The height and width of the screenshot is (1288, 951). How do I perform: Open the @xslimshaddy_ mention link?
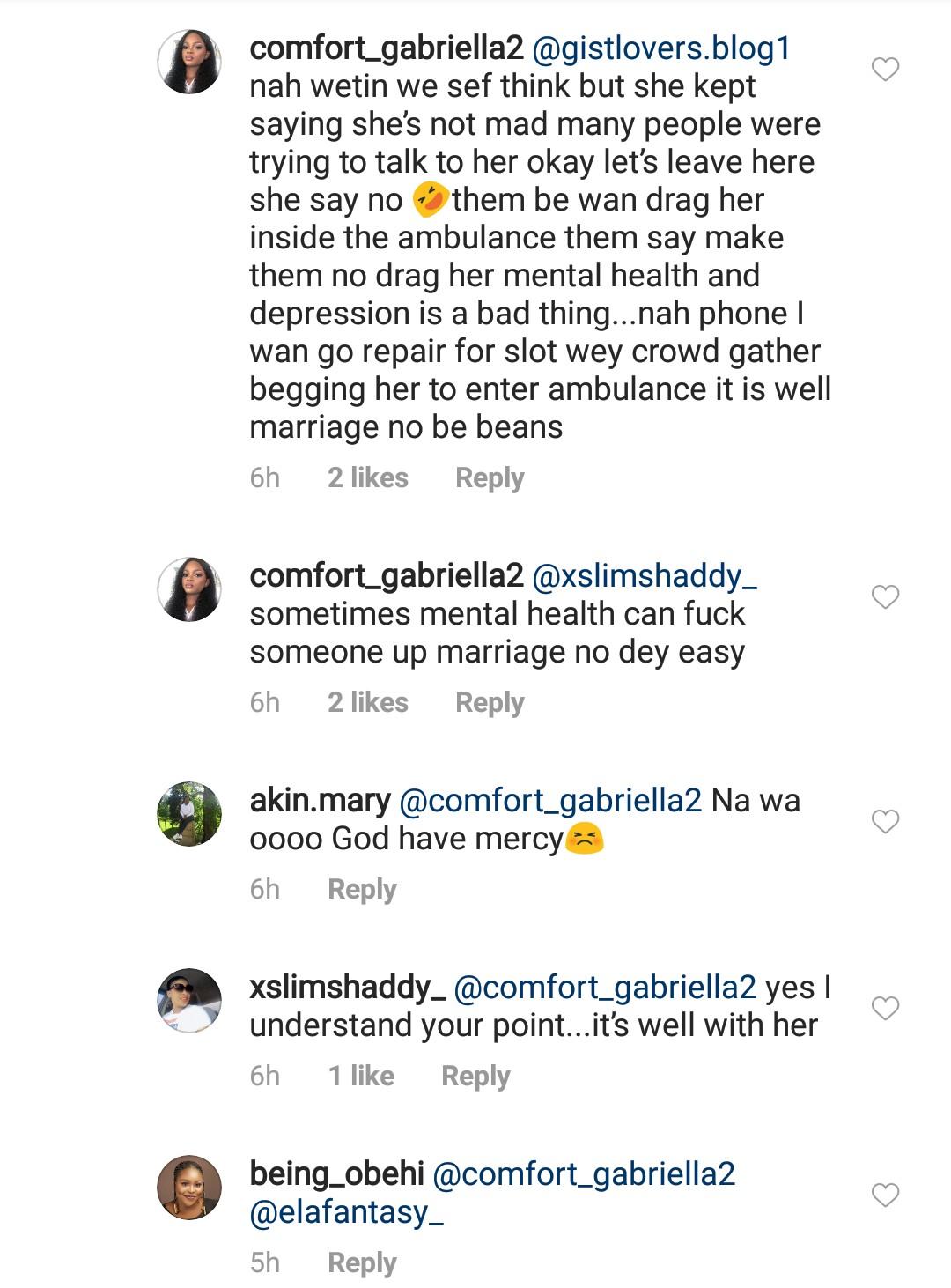[645, 576]
